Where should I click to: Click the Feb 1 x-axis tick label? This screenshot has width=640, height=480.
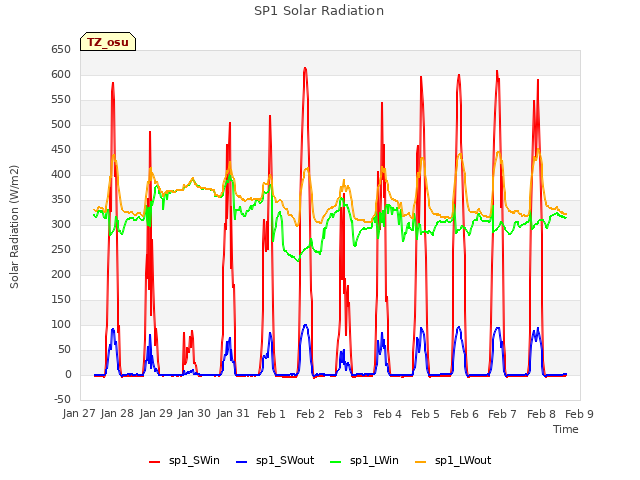271,413
